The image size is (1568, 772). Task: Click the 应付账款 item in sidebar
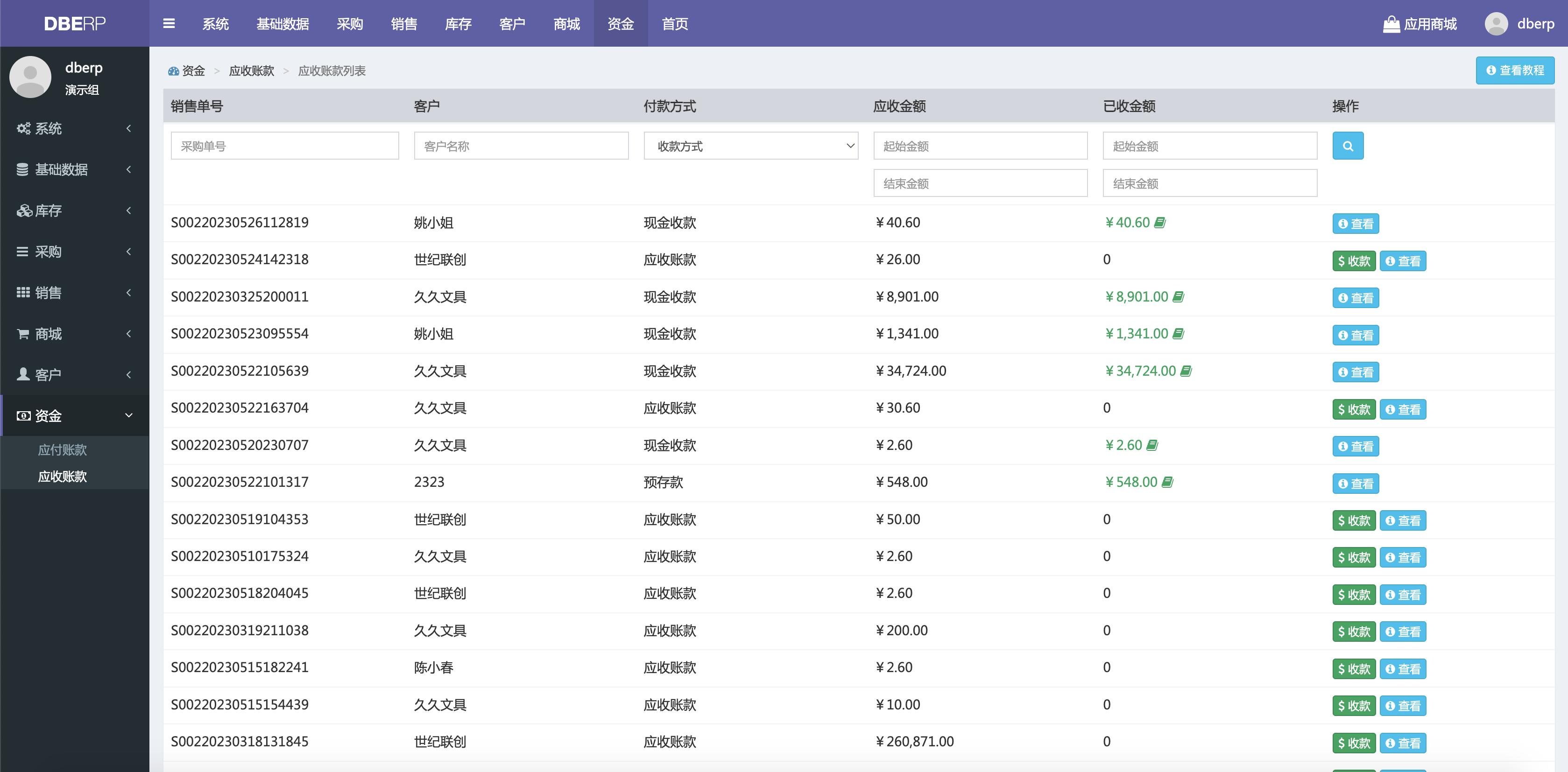[x=62, y=450]
